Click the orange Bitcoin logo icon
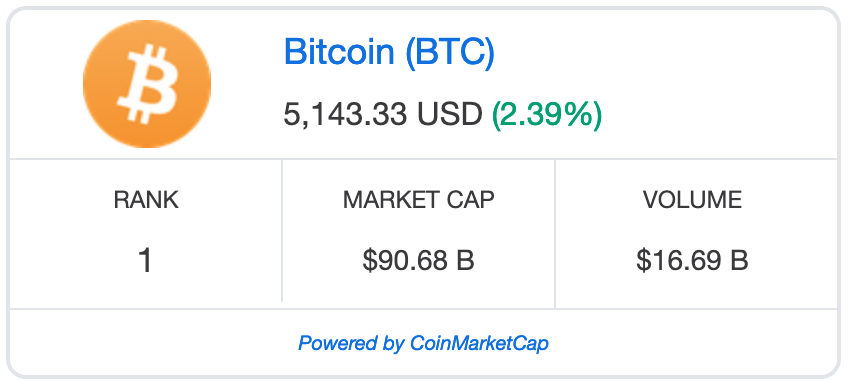 pos(147,84)
